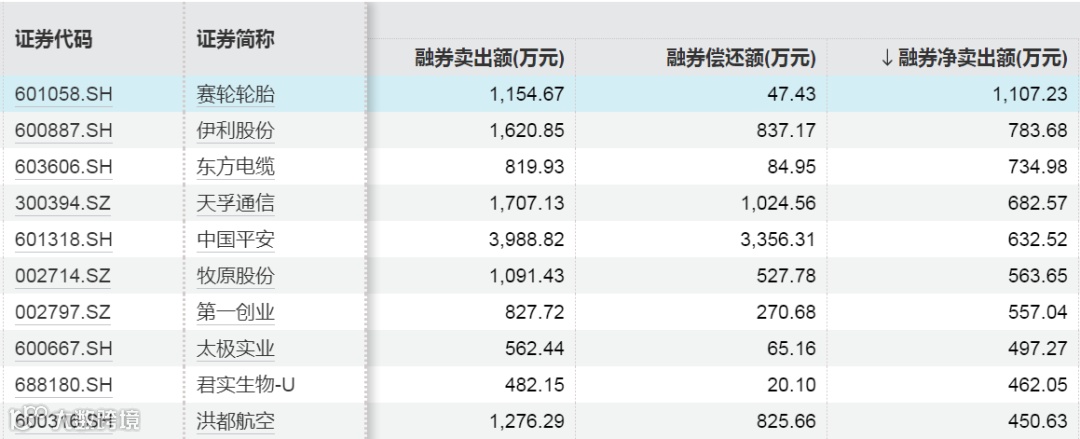This screenshot has height=439, width=1080.
Task: Open the 中国平安 stock name link
Action: pos(236,240)
